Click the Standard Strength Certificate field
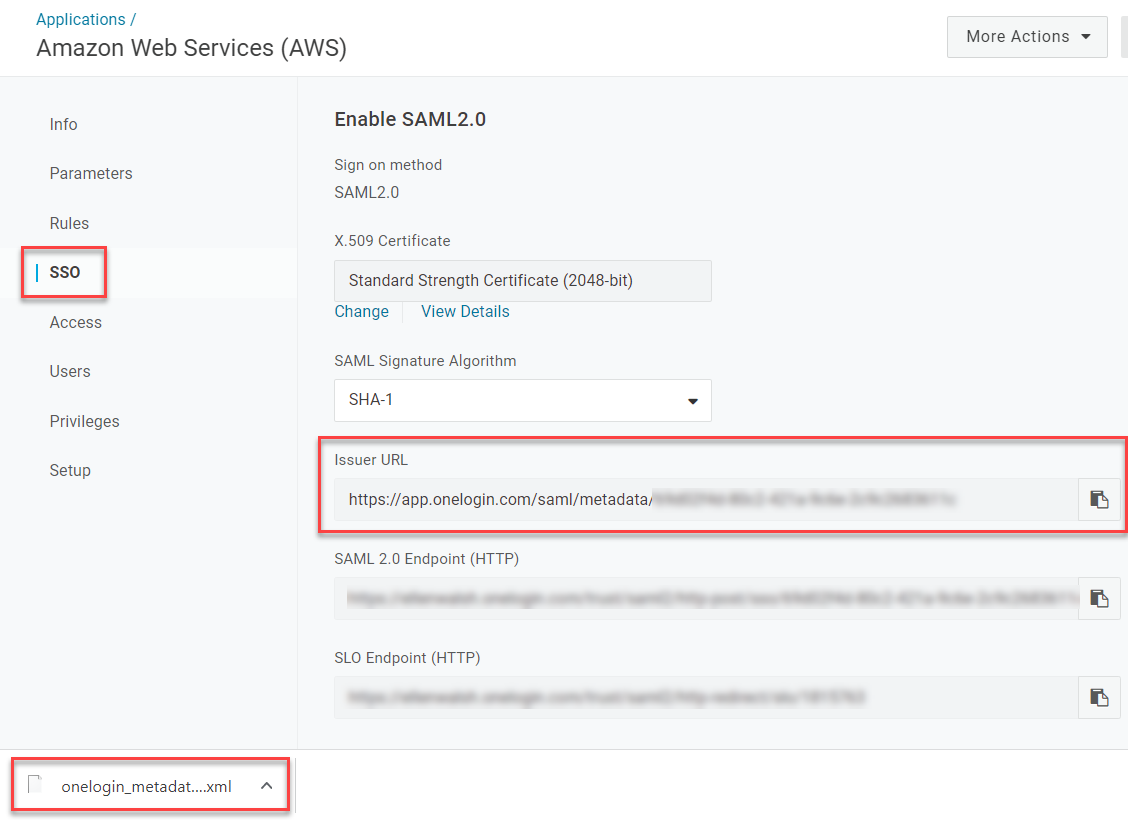The image size is (1128, 820). (x=523, y=281)
